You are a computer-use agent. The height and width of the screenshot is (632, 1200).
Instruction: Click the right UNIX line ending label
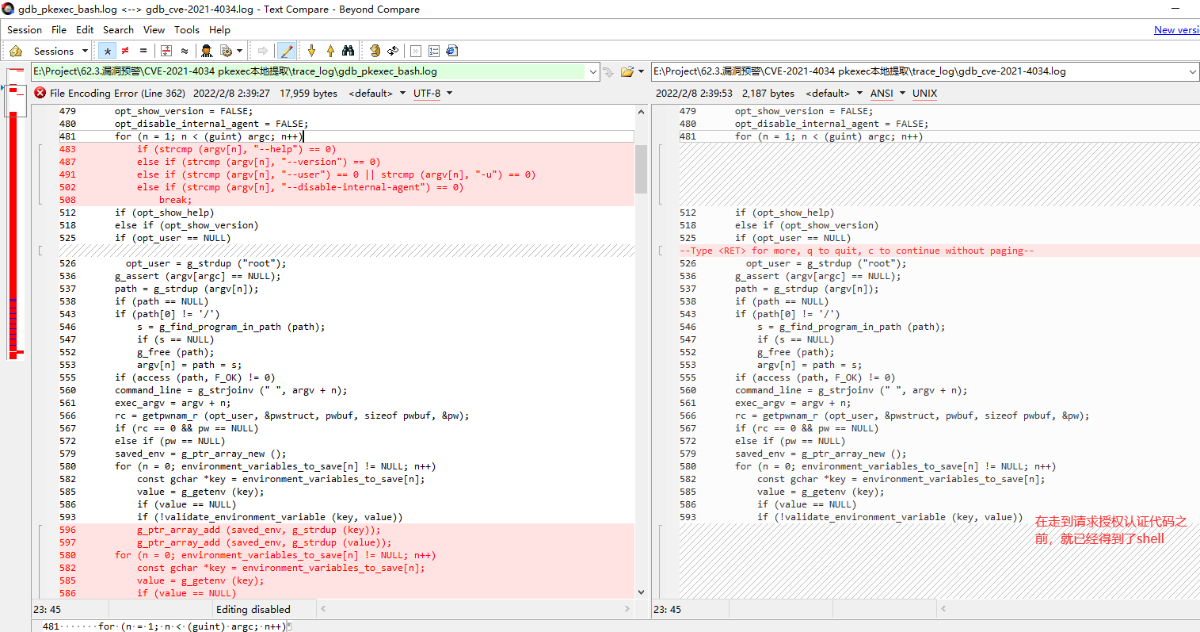tap(925, 93)
